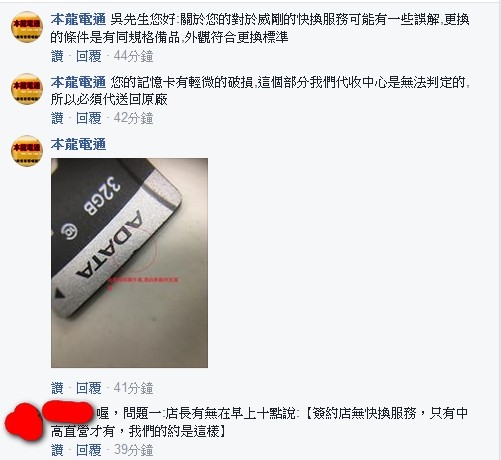This screenshot has height=460, width=501.
Task: Open 本龍電通 name link in second comment
Action: (78, 82)
